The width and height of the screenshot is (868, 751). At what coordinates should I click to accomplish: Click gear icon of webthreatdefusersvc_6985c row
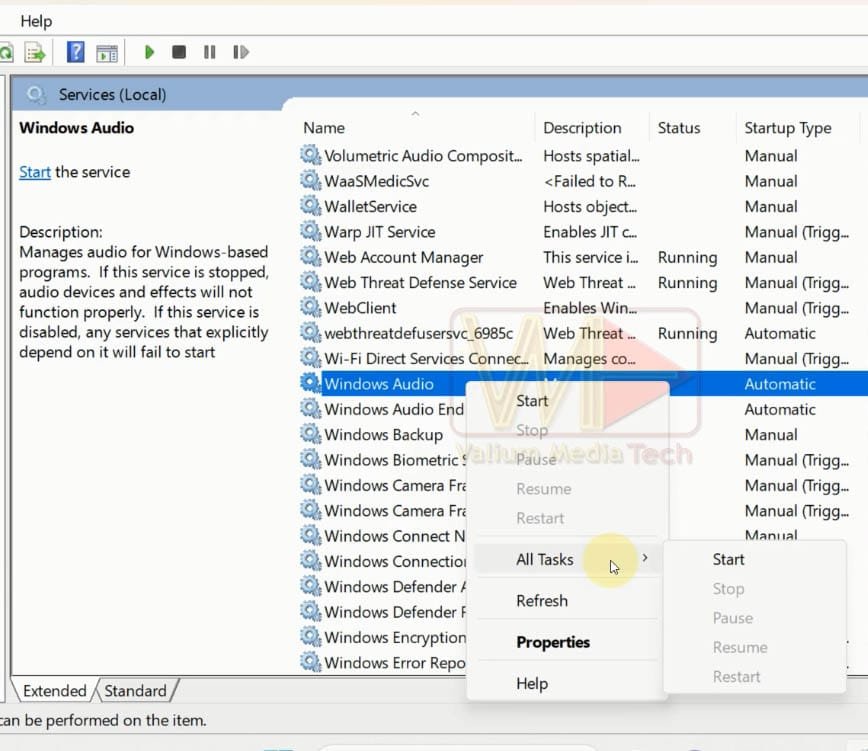point(311,333)
